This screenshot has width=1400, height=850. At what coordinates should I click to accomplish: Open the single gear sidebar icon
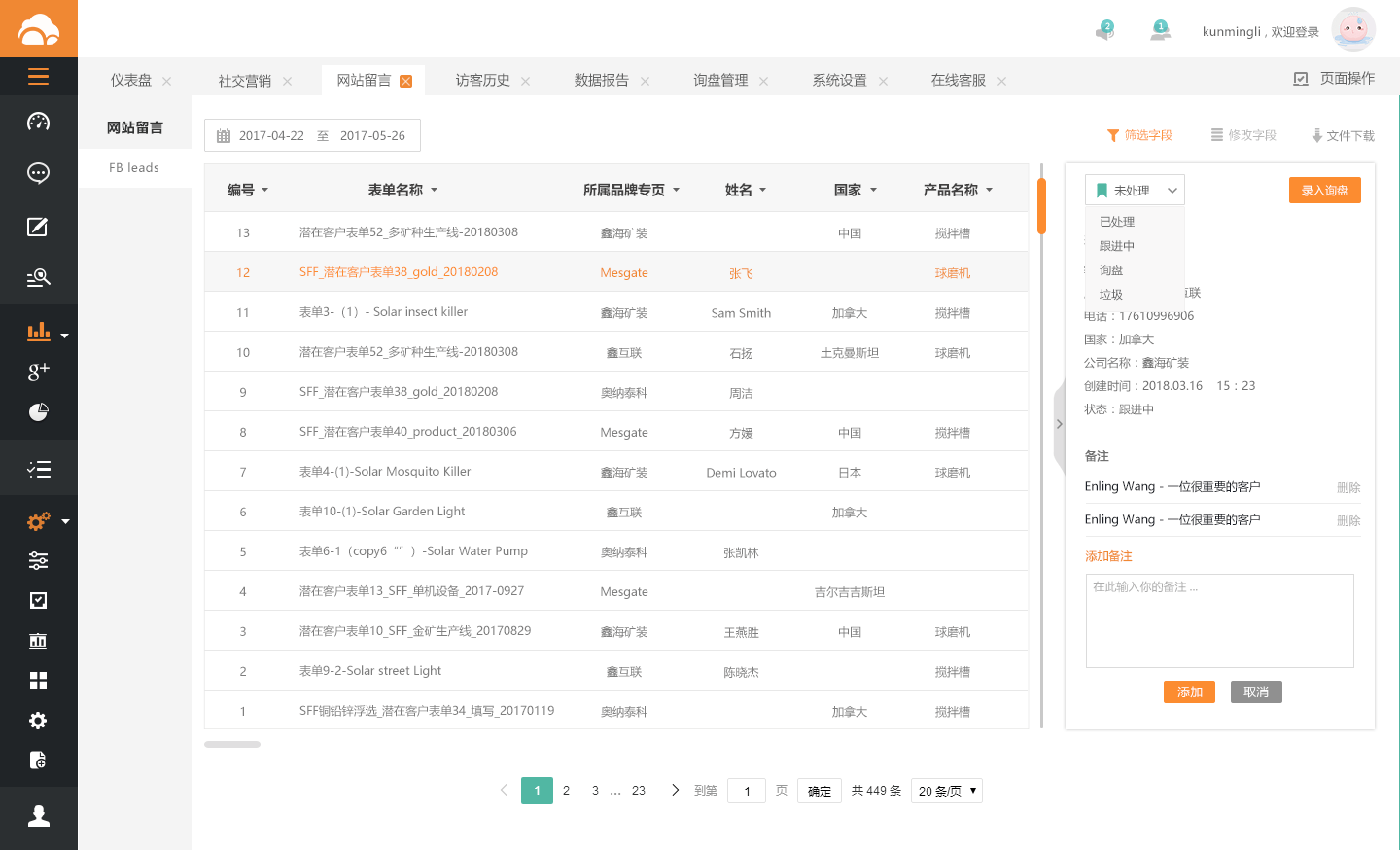pyautogui.click(x=39, y=721)
